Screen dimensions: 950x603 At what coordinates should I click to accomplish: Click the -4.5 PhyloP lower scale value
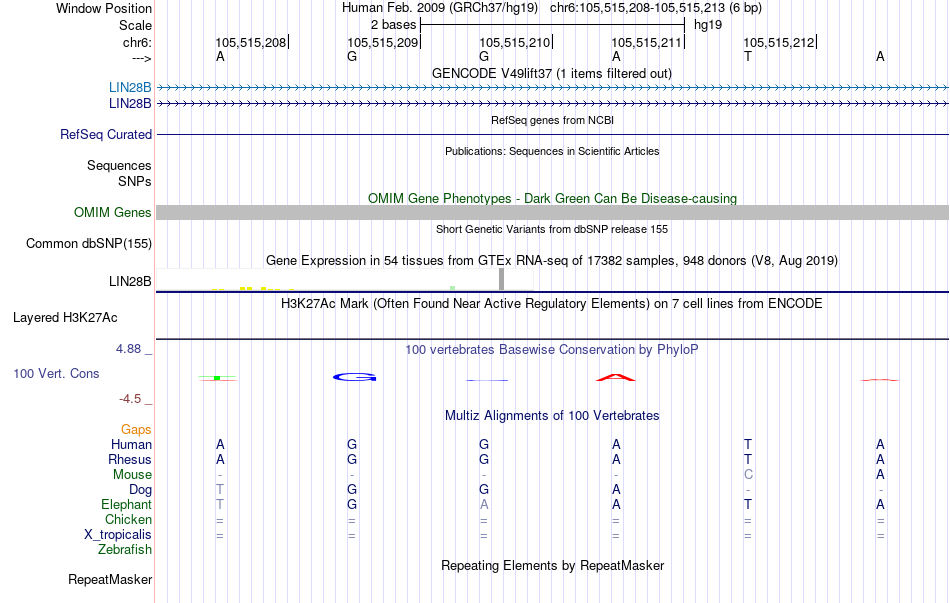tap(130, 399)
